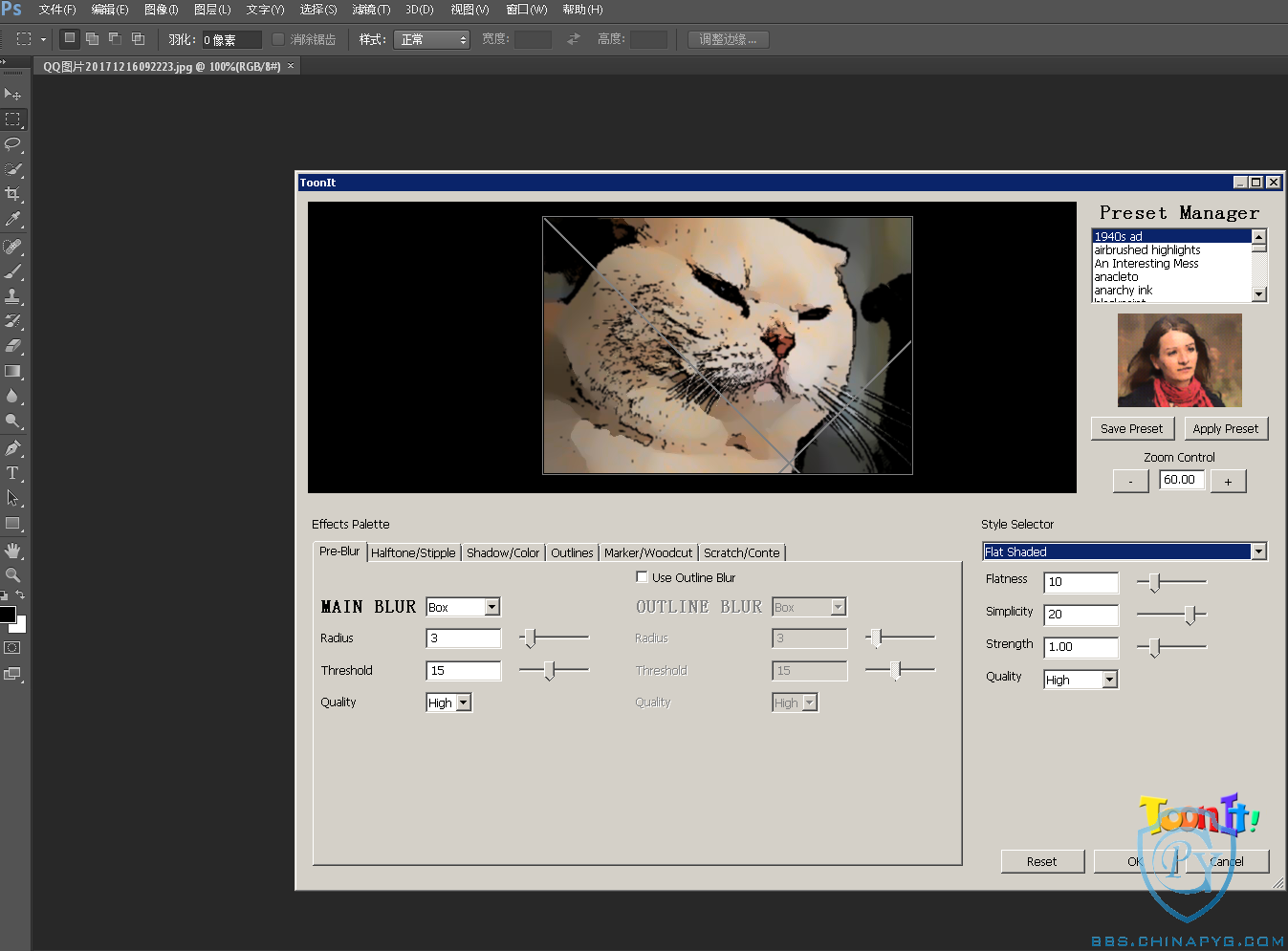The width and height of the screenshot is (1288, 951).
Task: Select the Hand tool
Action: click(12, 551)
